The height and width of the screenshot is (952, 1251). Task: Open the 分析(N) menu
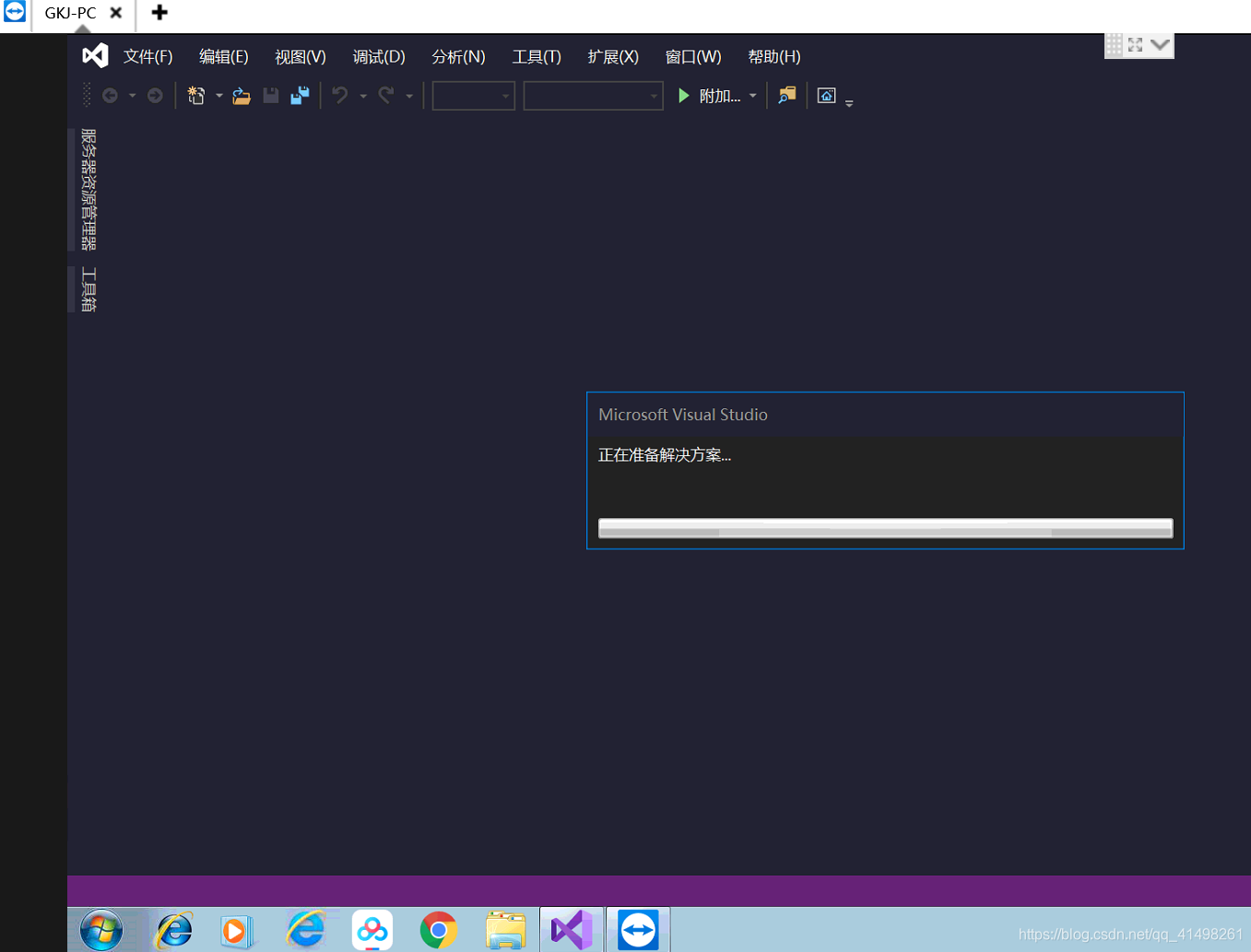pos(458,57)
